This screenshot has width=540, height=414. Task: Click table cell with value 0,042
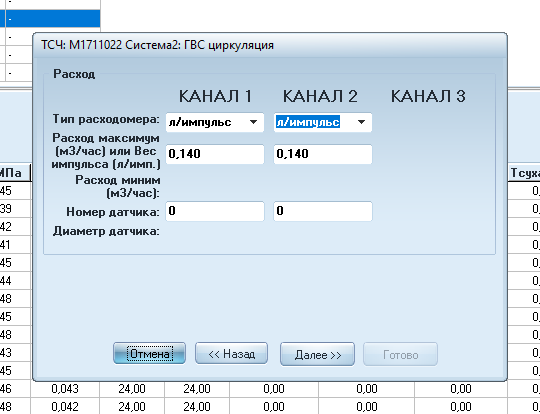click(65, 407)
